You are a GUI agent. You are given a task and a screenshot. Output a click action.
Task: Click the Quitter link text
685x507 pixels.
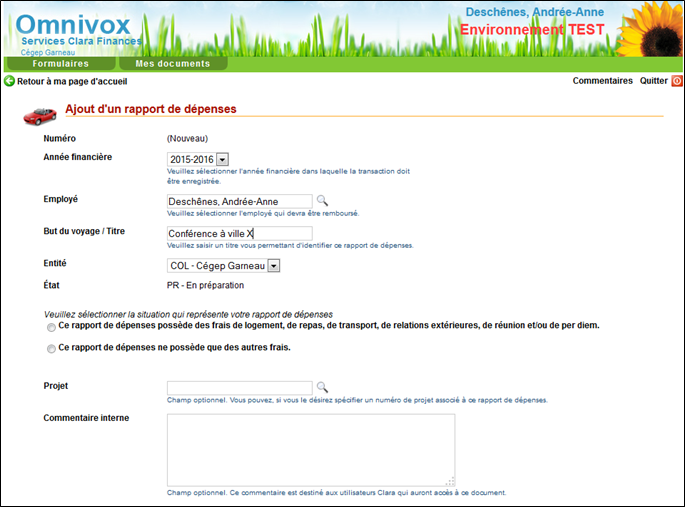(x=653, y=81)
